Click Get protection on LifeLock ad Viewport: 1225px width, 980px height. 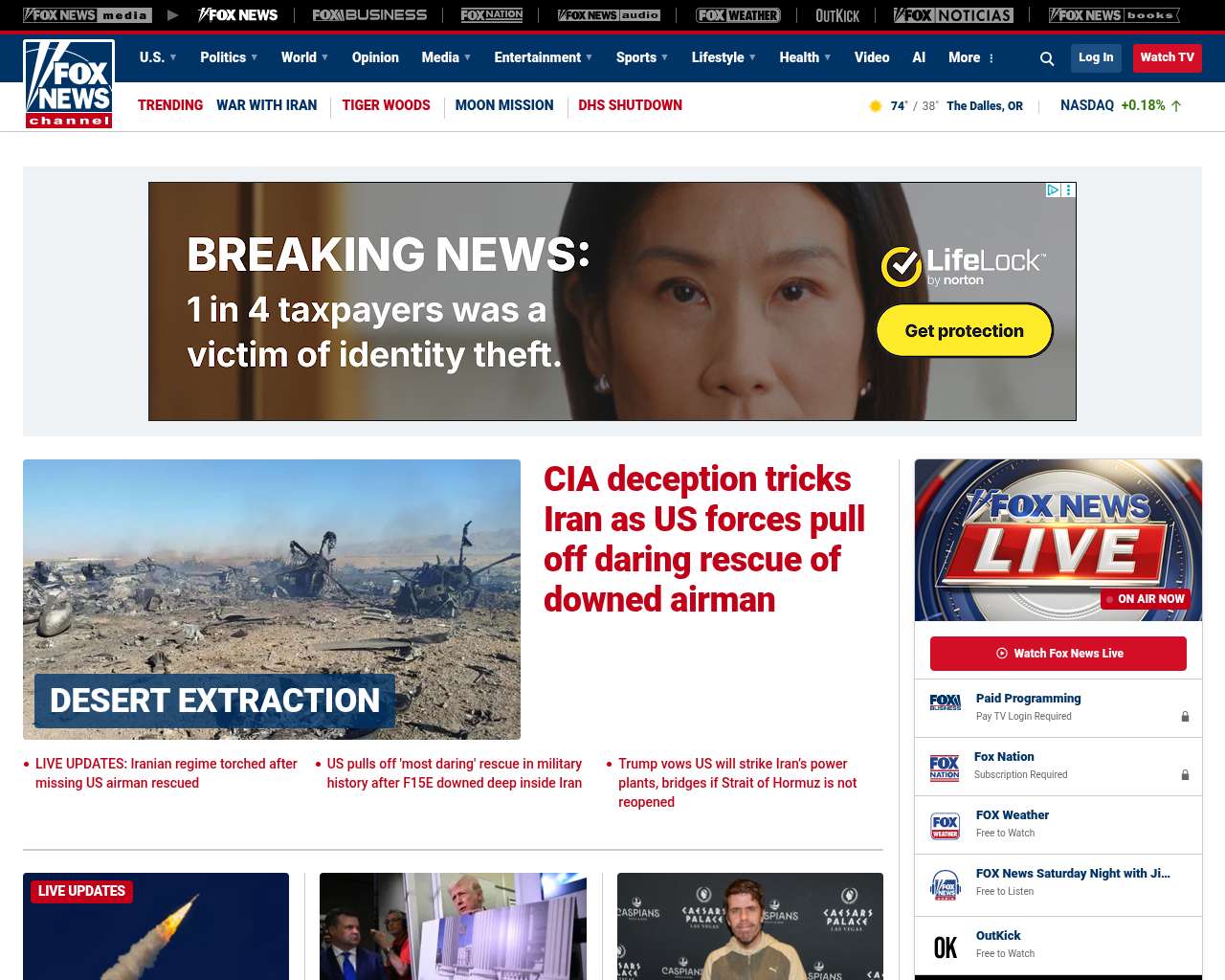click(x=965, y=330)
